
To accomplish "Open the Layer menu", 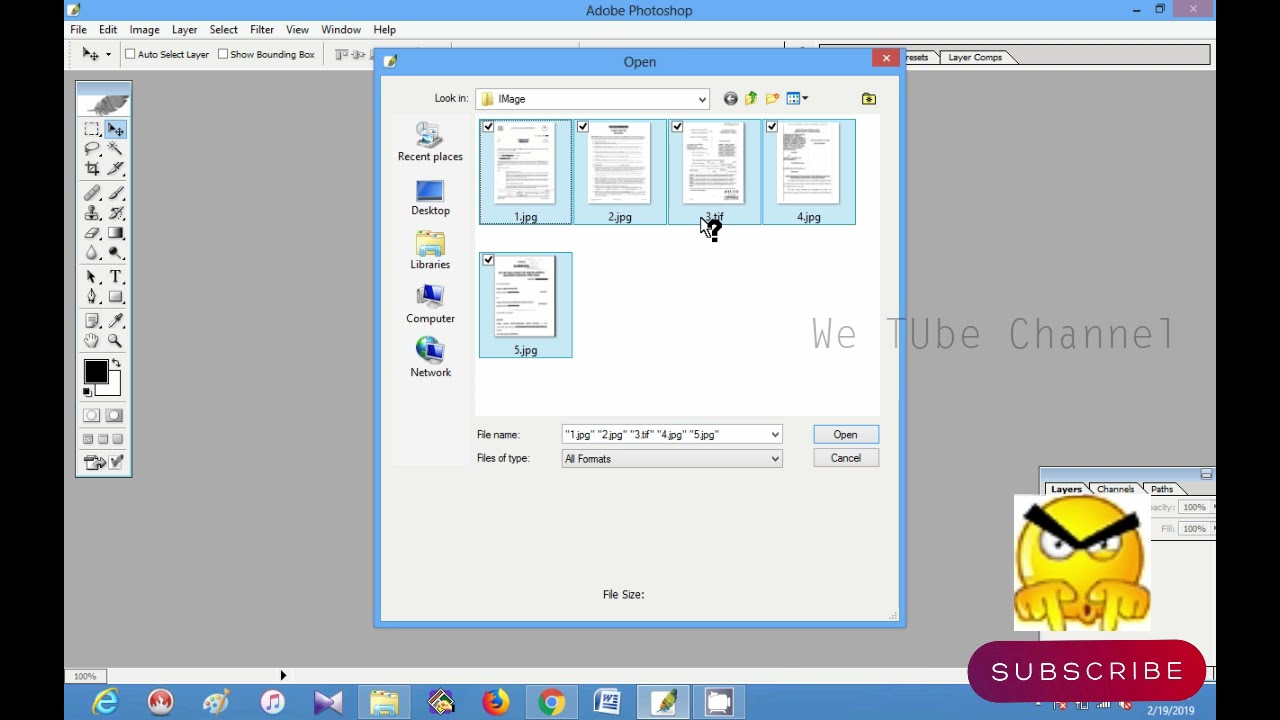I will tap(184, 30).
